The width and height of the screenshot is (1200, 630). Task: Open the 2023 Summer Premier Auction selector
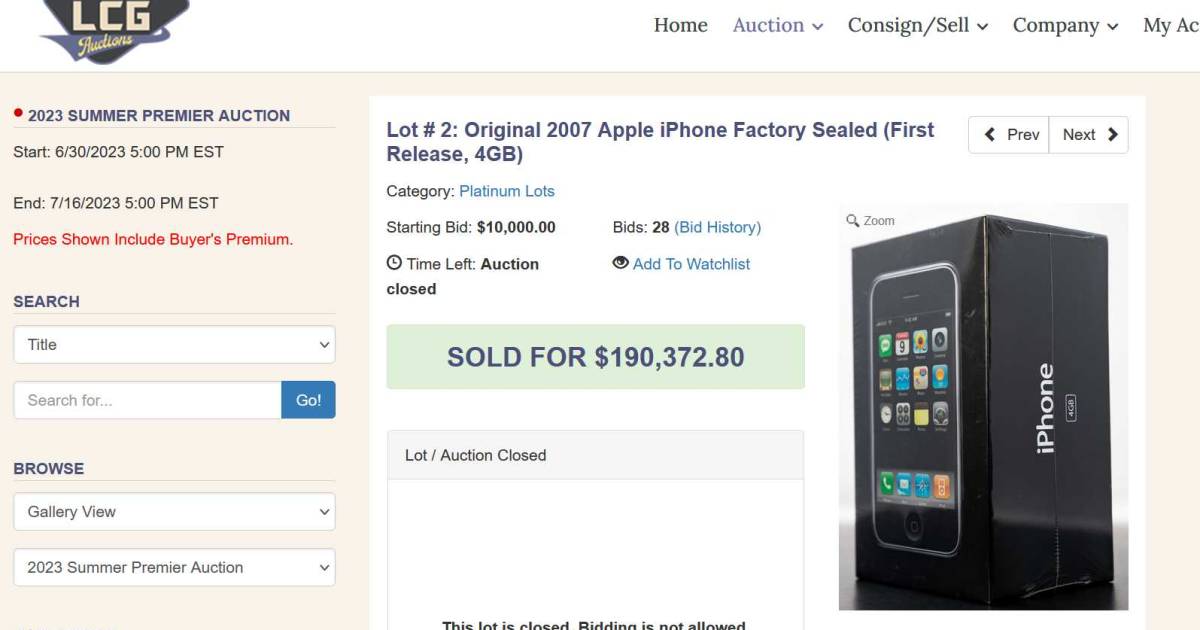[174, 567]
